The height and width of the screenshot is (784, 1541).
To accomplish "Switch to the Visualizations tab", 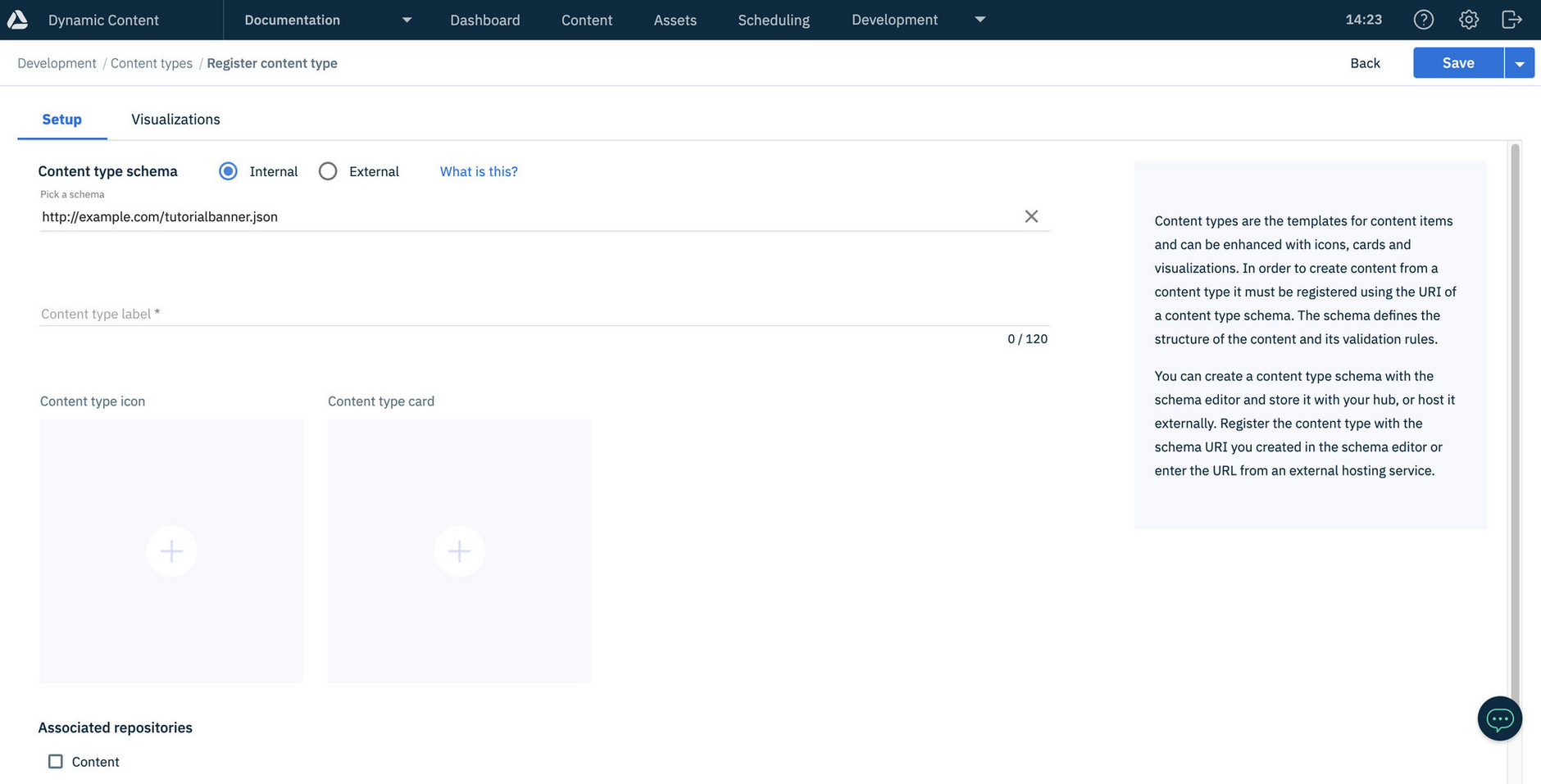I will 175,120.
